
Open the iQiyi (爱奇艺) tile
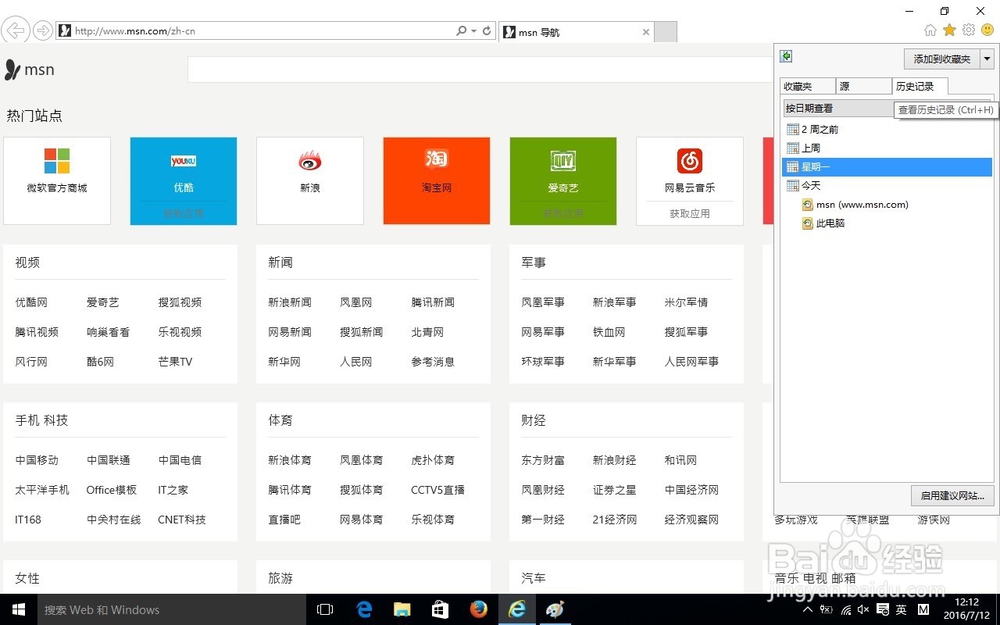[563, 181]
